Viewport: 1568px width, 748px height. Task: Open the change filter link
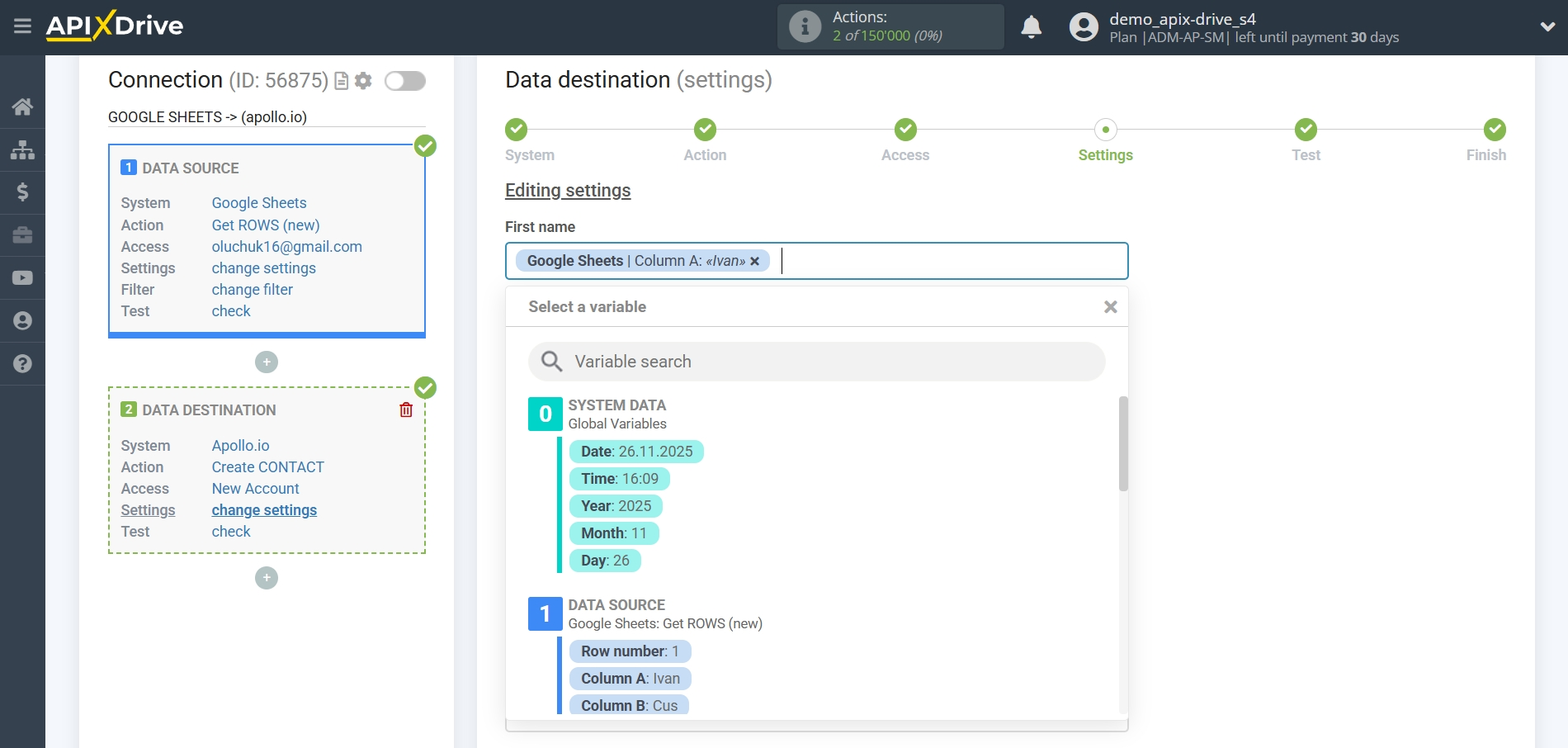point(252,289)
